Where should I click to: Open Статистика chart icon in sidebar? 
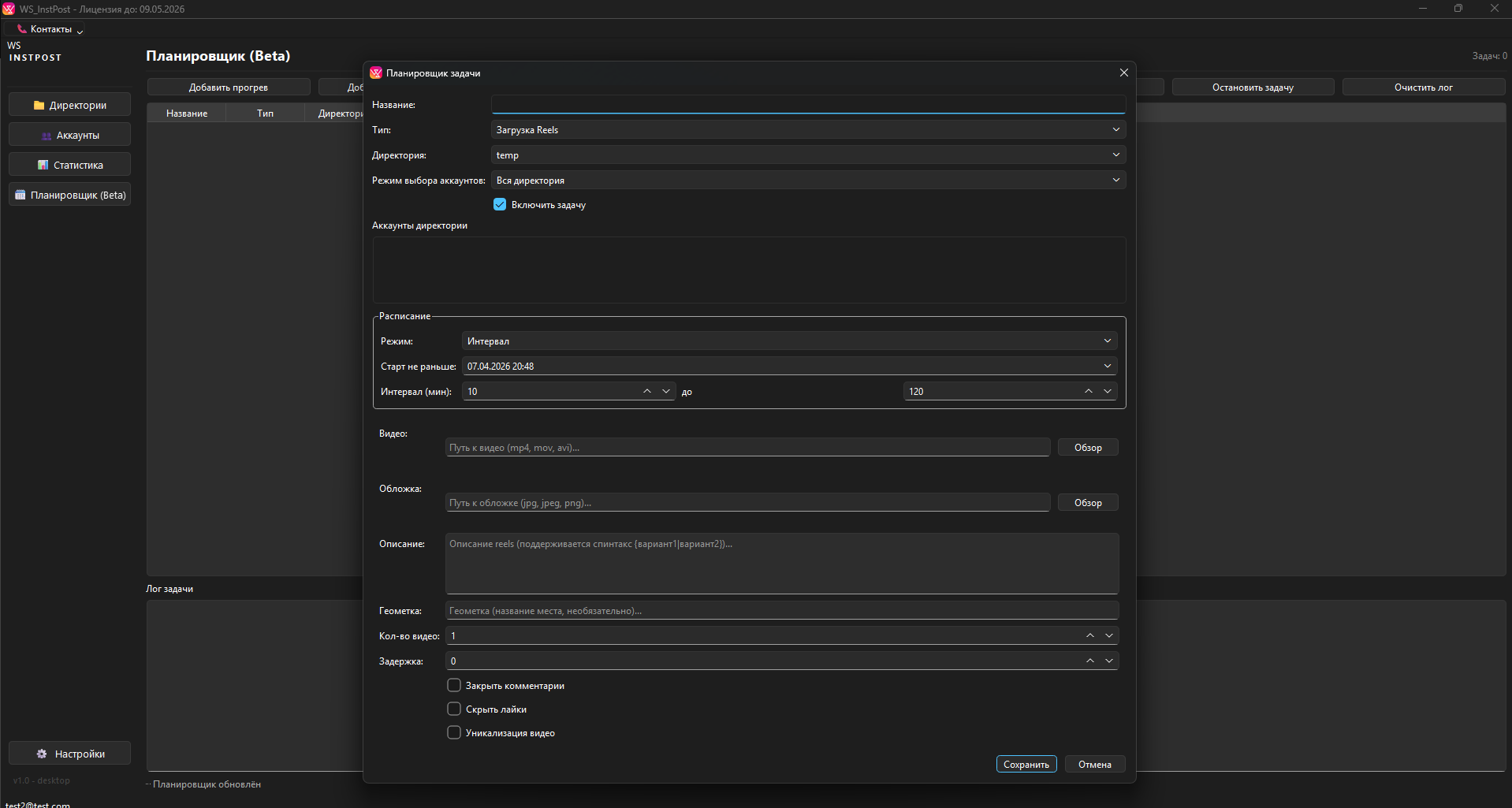pos(43,166)
